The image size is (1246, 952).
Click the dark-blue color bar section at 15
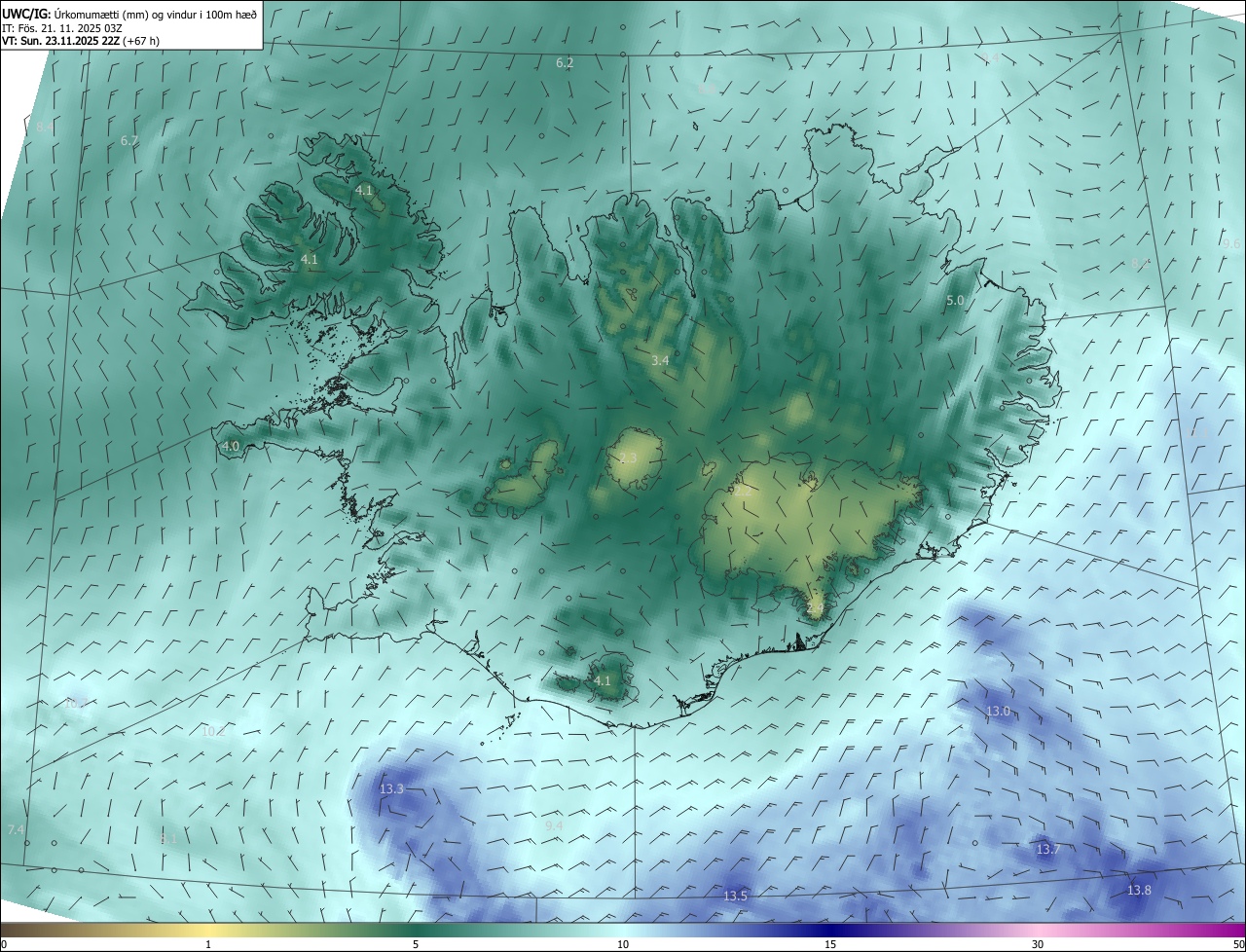click(830, 930)
